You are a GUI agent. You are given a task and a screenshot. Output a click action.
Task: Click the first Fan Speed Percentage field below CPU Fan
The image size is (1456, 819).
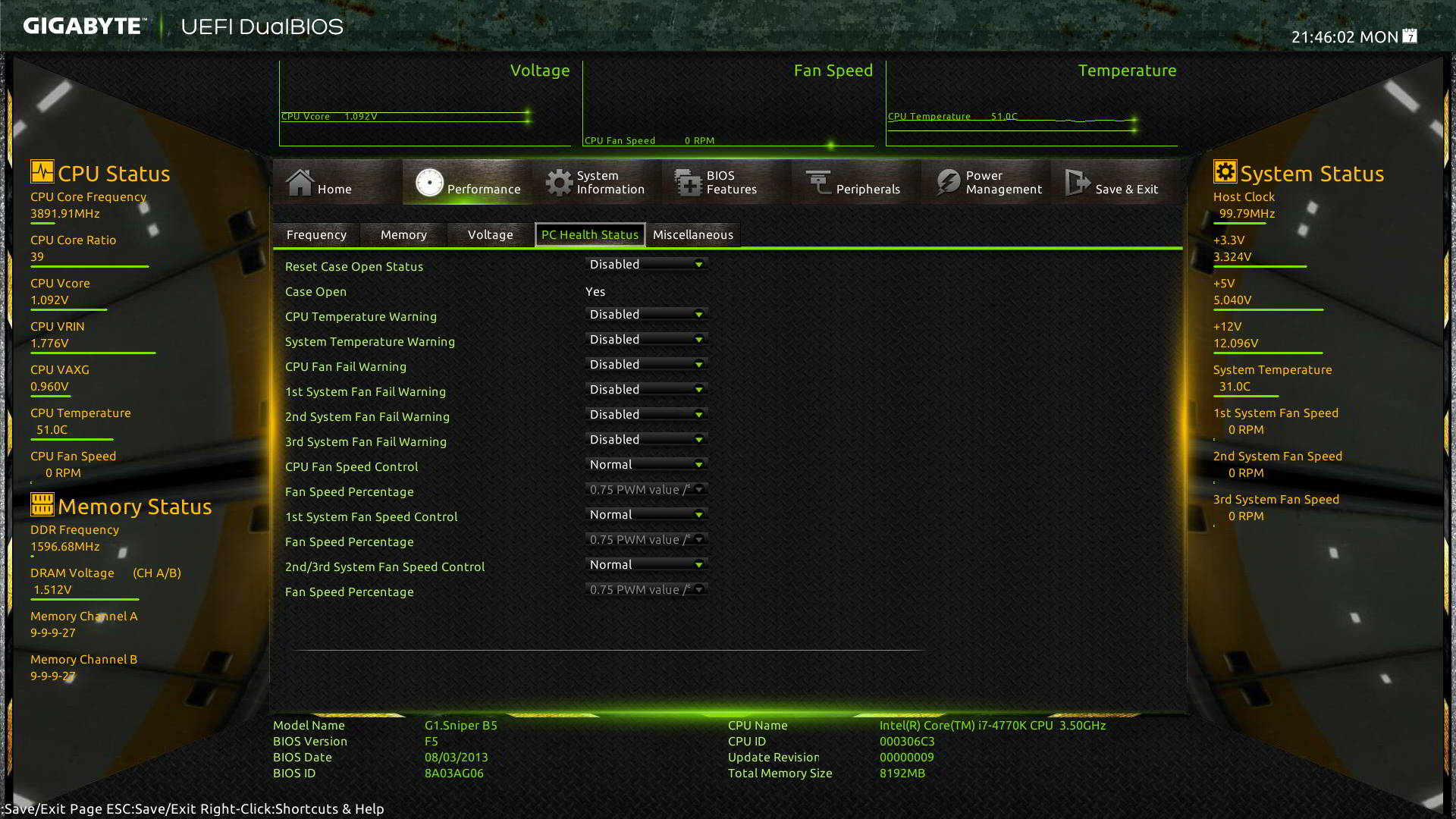(647, 489)
